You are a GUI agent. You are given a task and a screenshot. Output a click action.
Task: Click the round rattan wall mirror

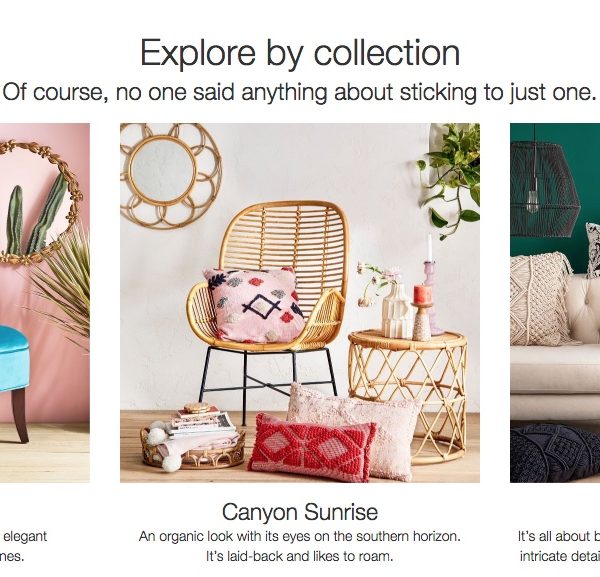tap(170, 175)
